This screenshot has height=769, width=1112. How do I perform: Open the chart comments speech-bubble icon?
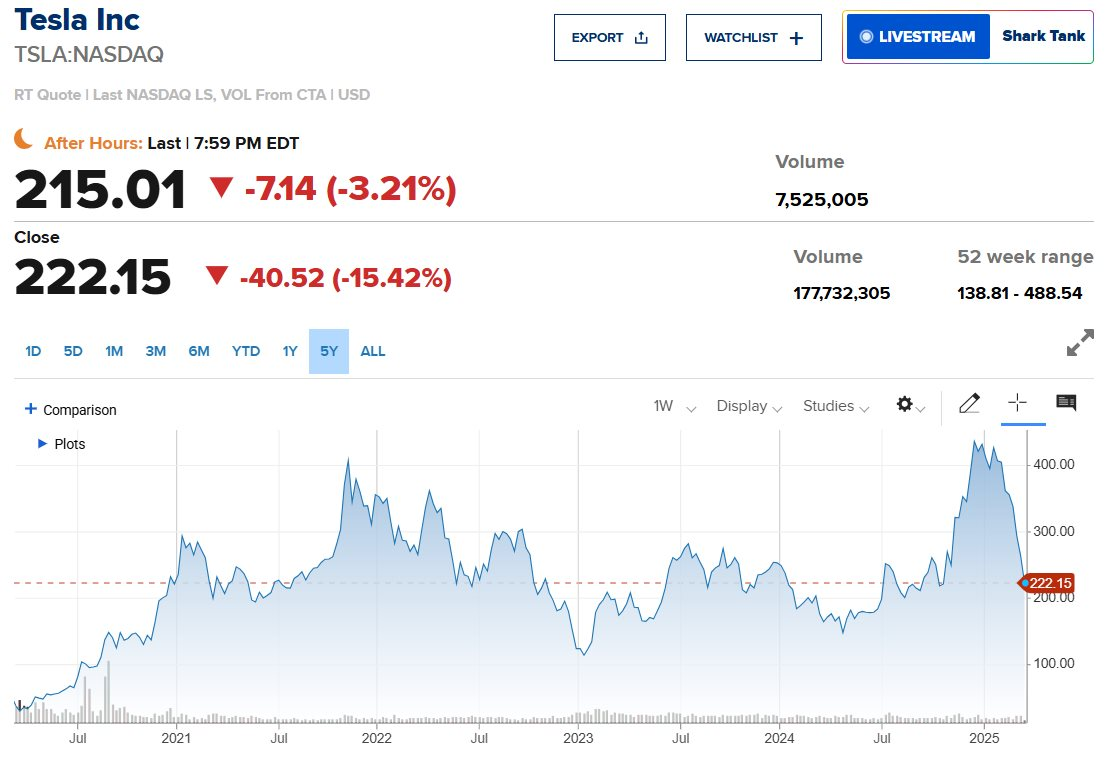pyautogui.click(x=1066, y=403)
